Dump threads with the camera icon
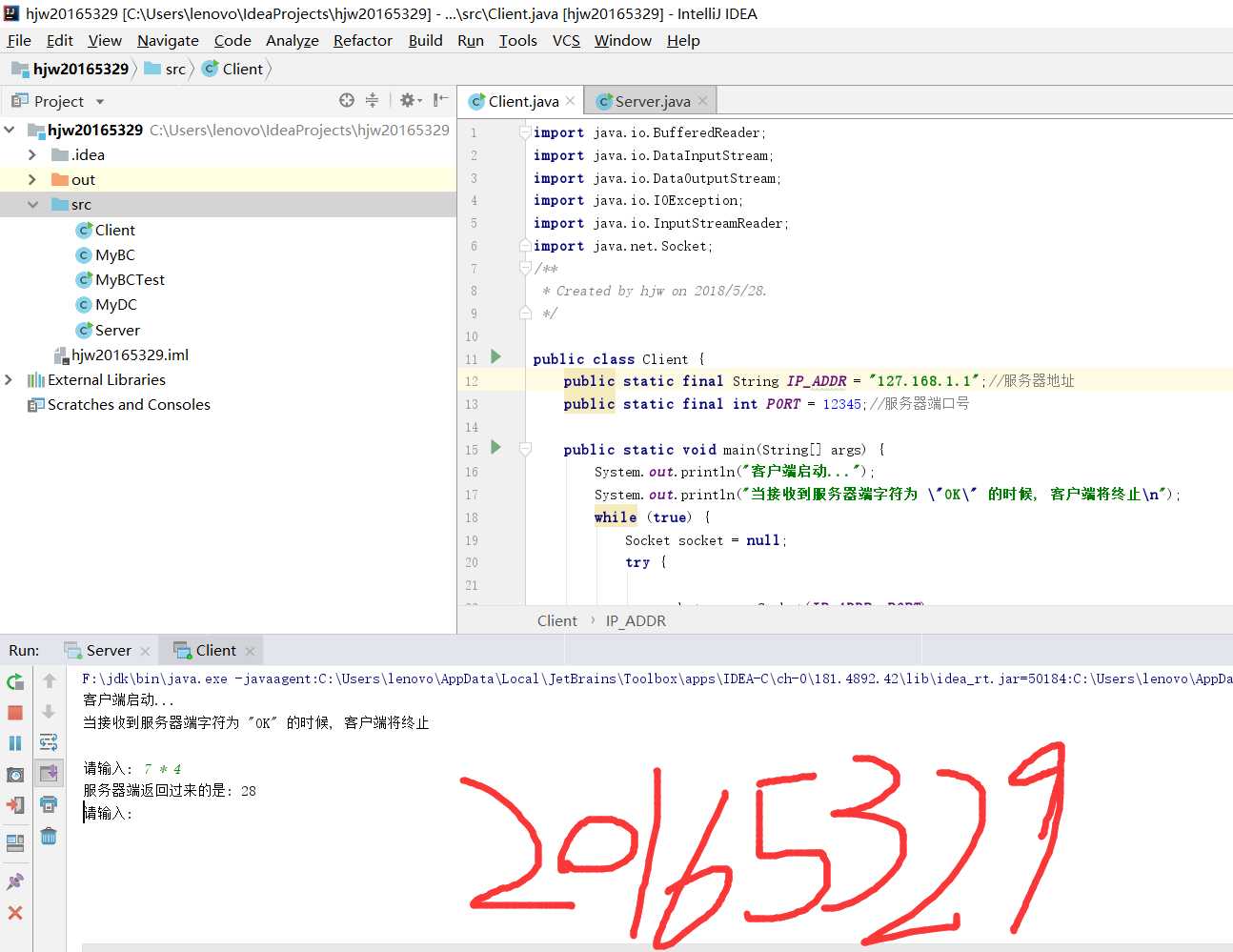Image resolution: width=1233 pixels, height=952 pixels. [15, 775]
